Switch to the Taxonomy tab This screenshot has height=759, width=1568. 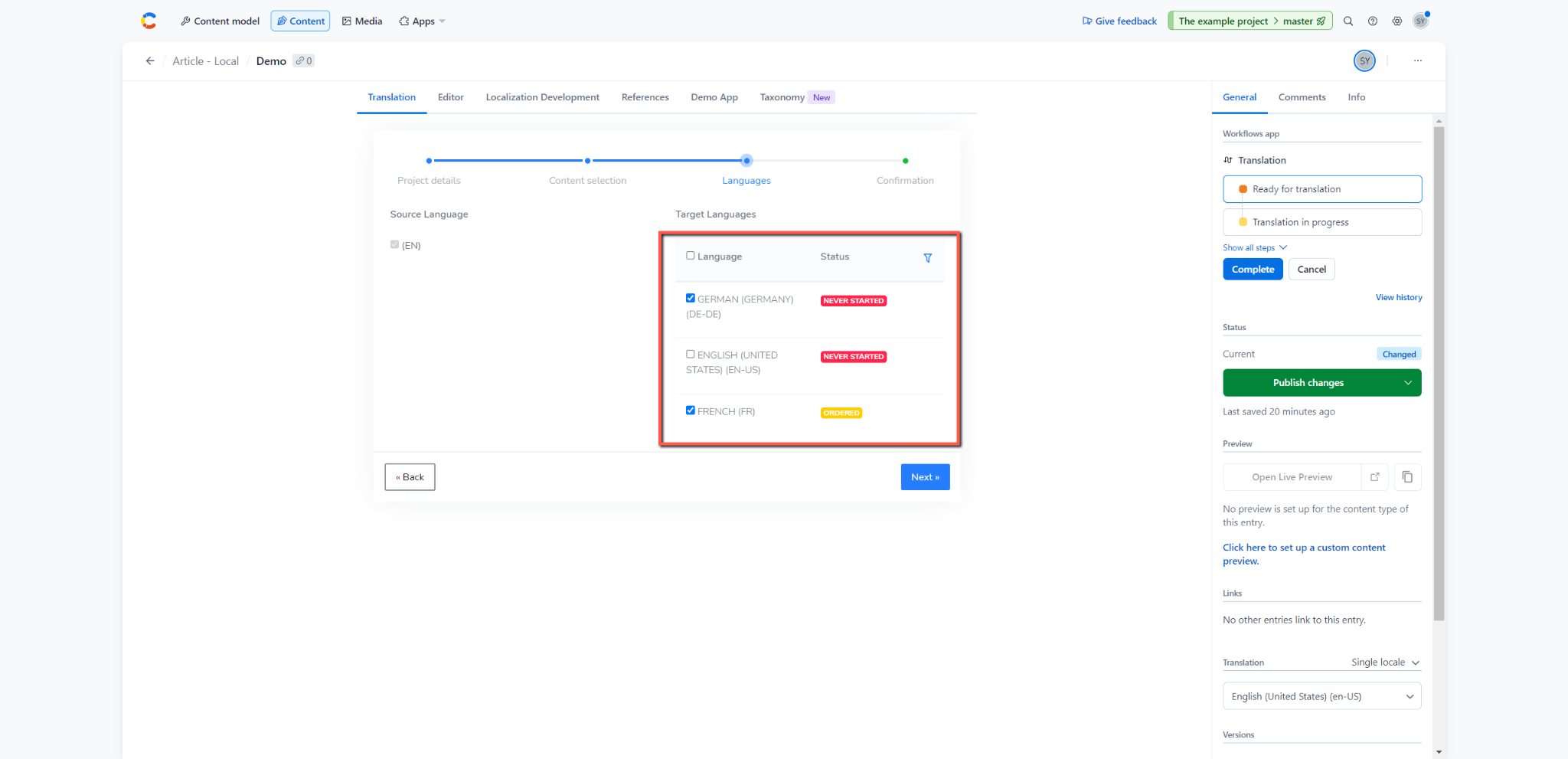[782, 97]
